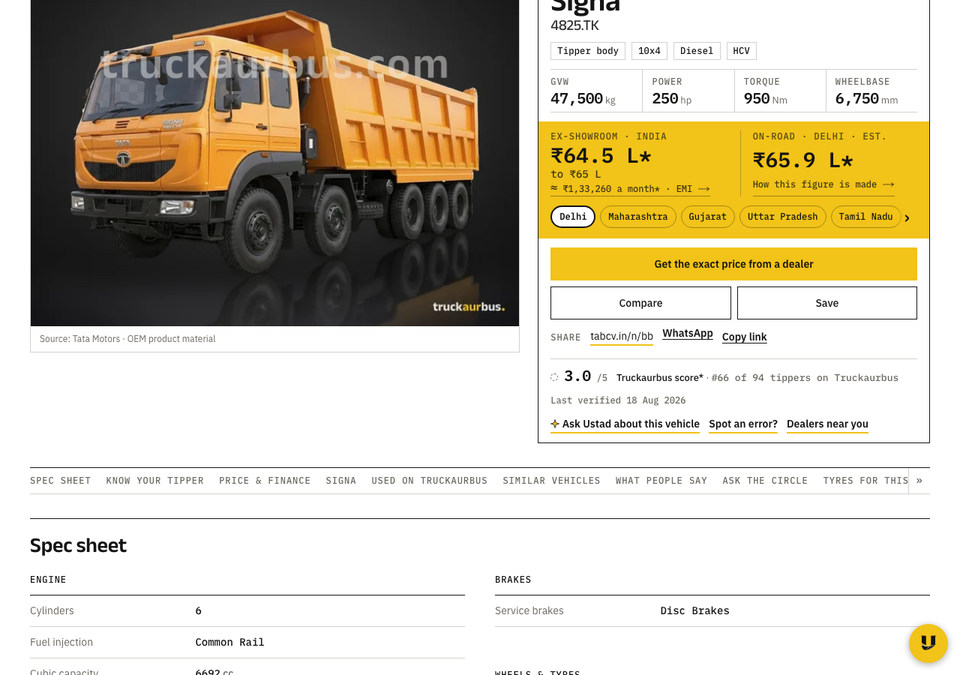Select the Signa section tab
960x675 pixels.
tap(340, 481)
